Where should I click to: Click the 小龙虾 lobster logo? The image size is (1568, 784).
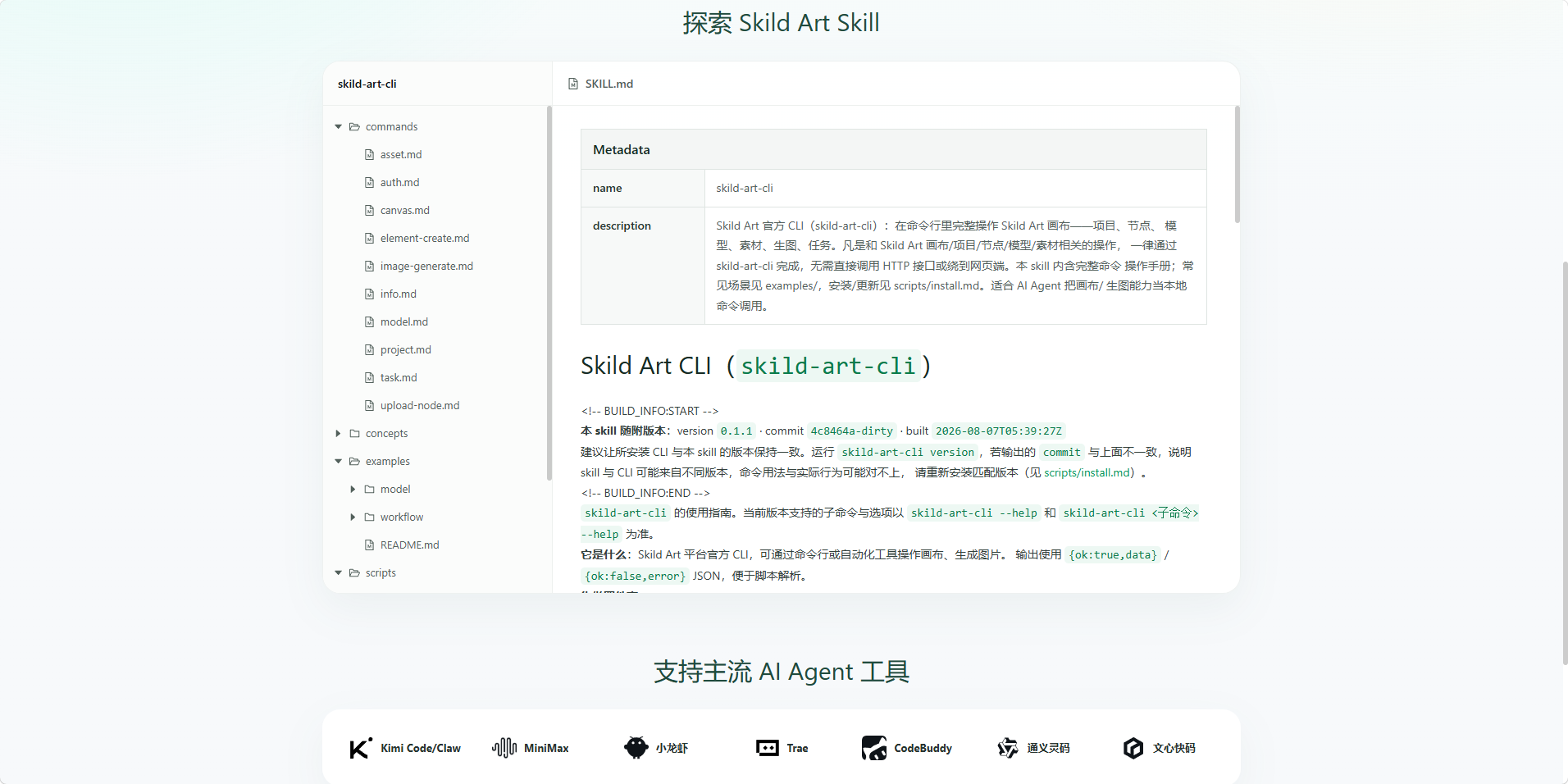[636, 748]
